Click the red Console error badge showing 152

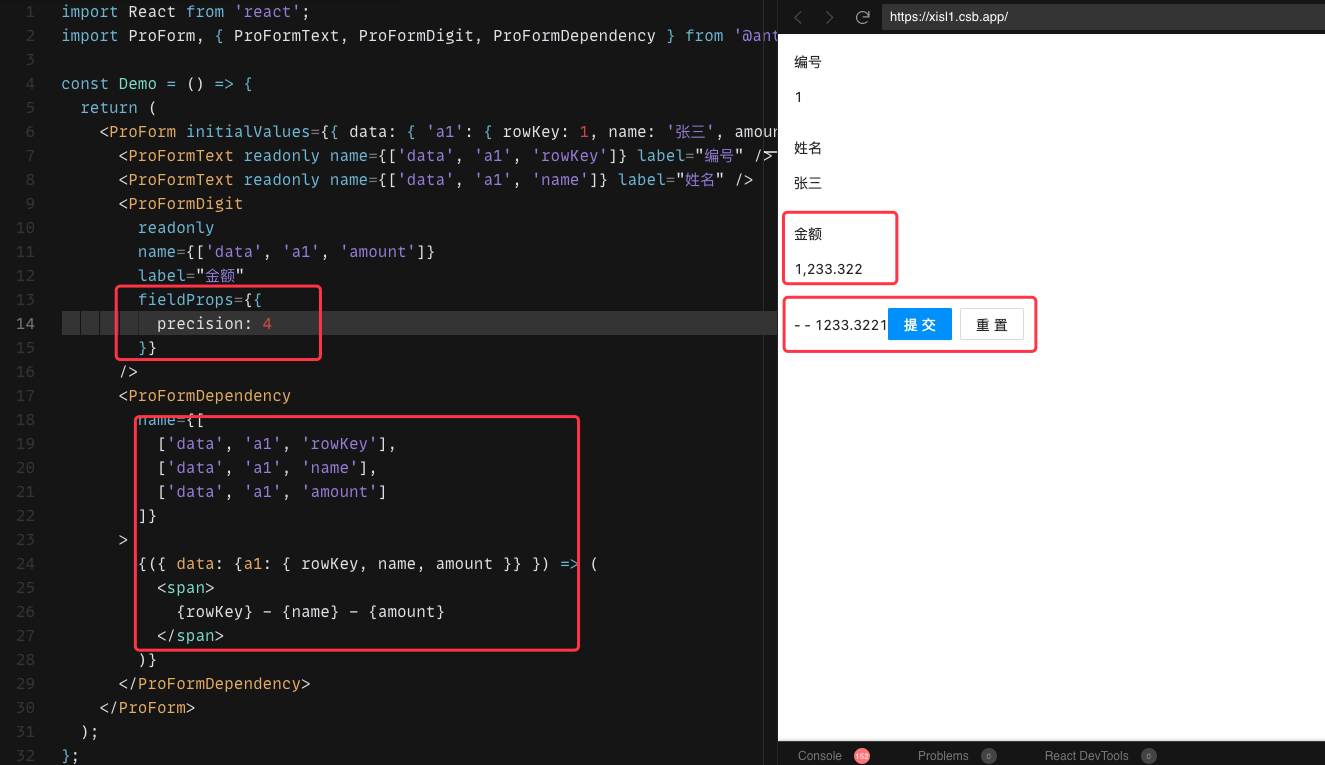(x=860, y=755)
